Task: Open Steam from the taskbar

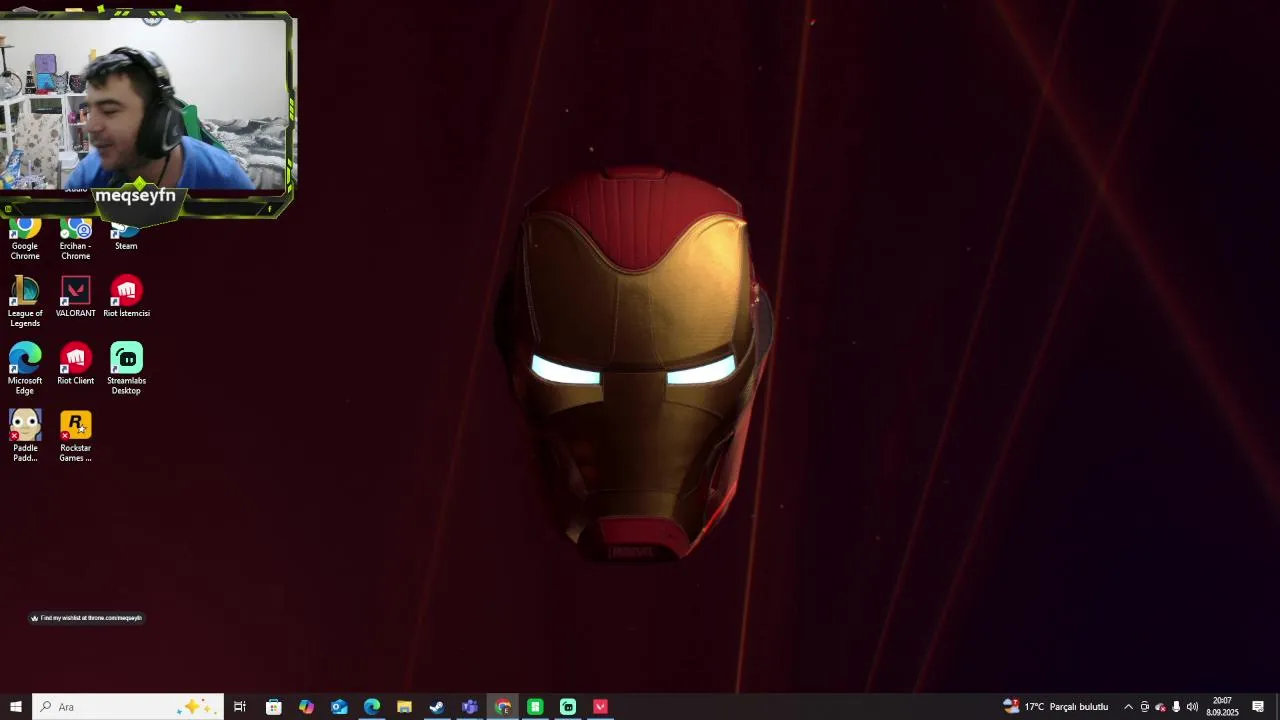Action: [437, 707]
